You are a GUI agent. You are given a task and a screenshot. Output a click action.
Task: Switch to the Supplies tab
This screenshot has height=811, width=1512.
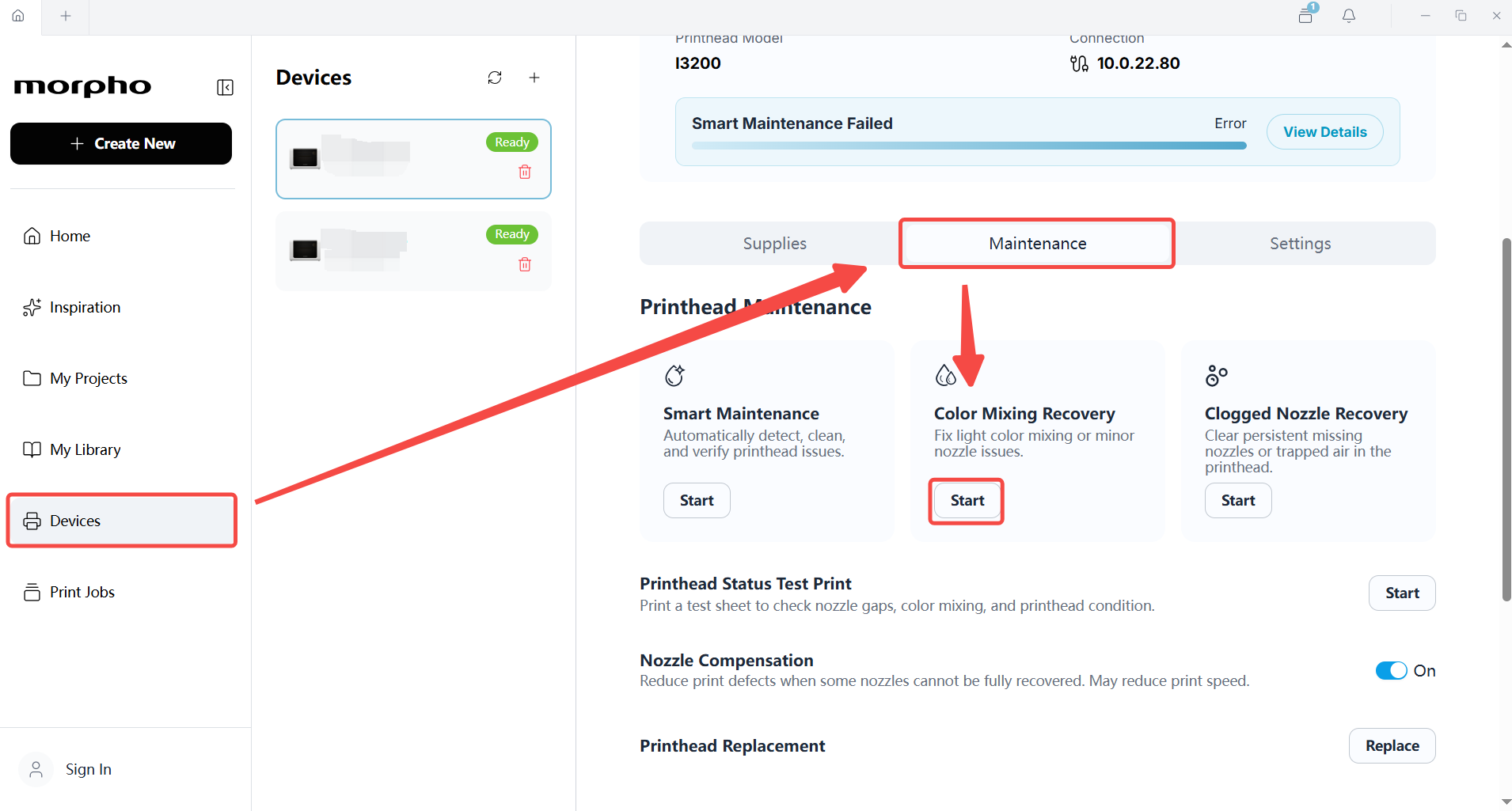coord(774,244)
